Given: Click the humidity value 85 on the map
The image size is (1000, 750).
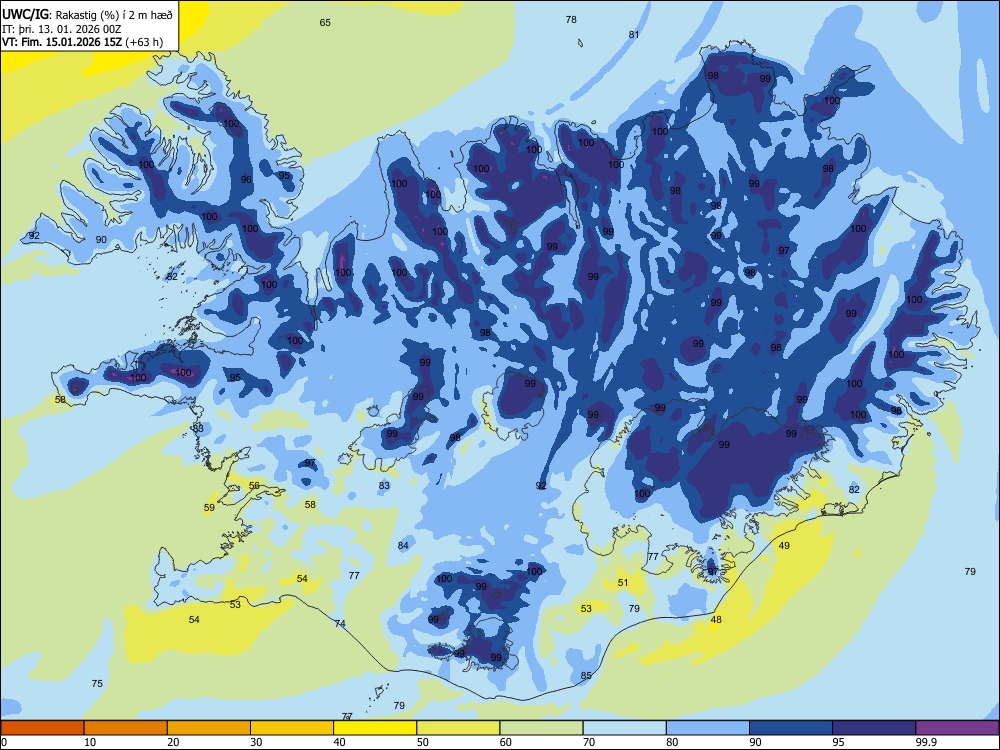Looking at the screenshot, I should pyautogui.click(x=586, y=676).
